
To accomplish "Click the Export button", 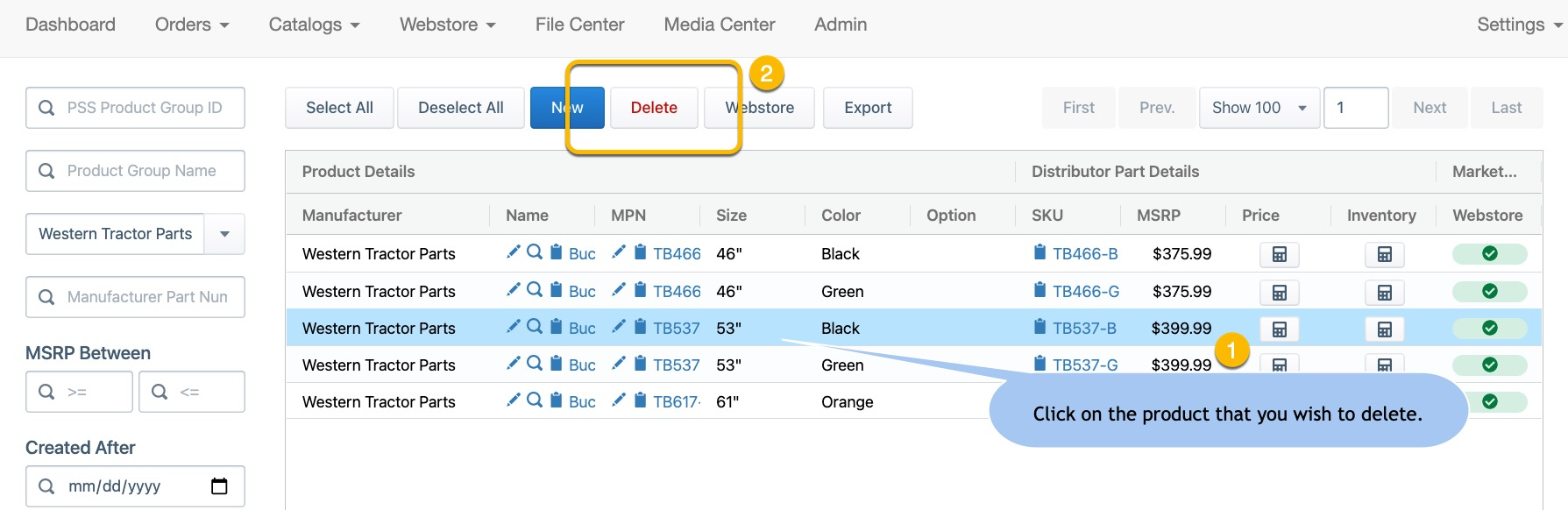I will coord(867,108).
